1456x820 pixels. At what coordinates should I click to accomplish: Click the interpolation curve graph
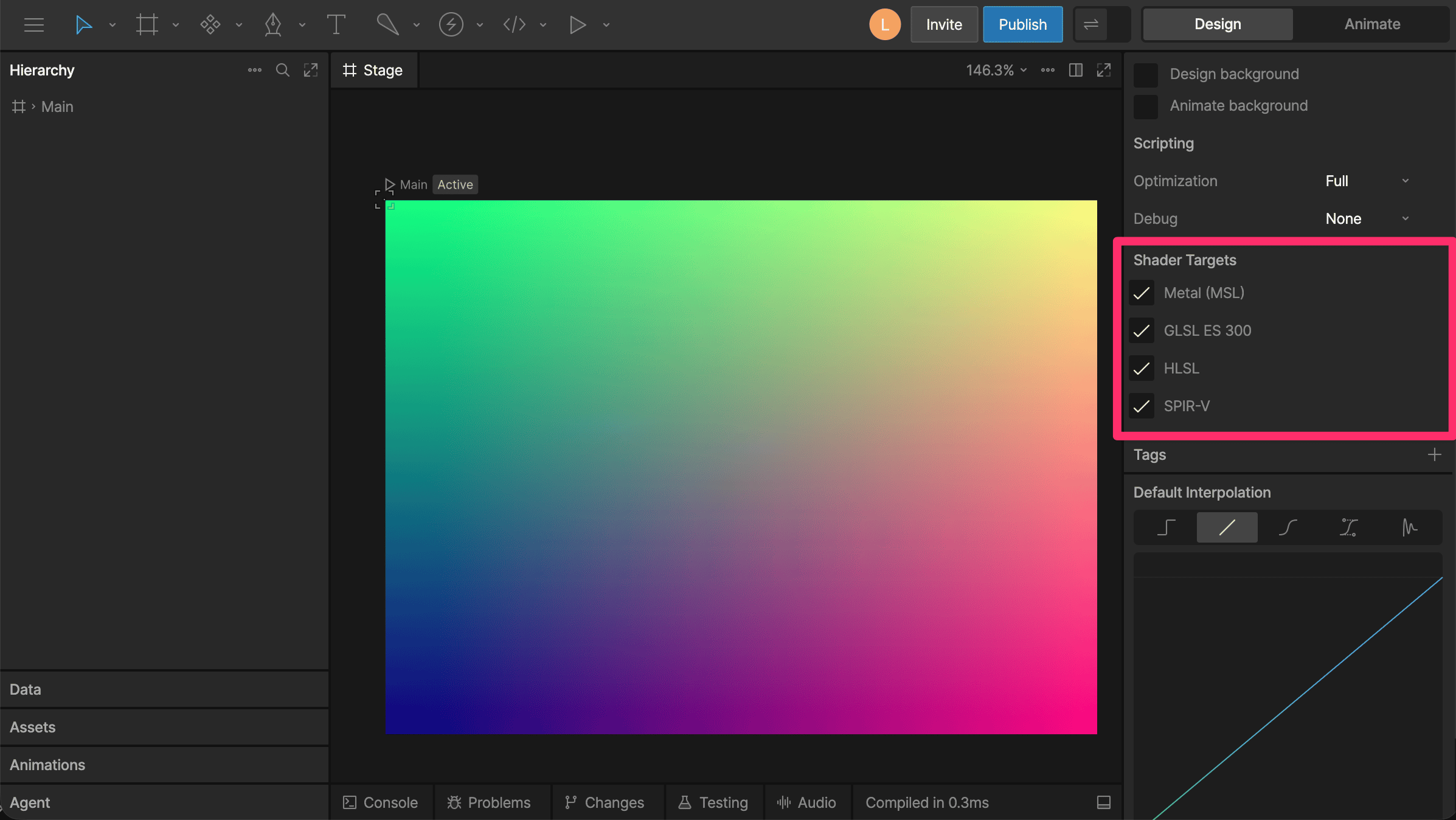(x=1288, y=687)
